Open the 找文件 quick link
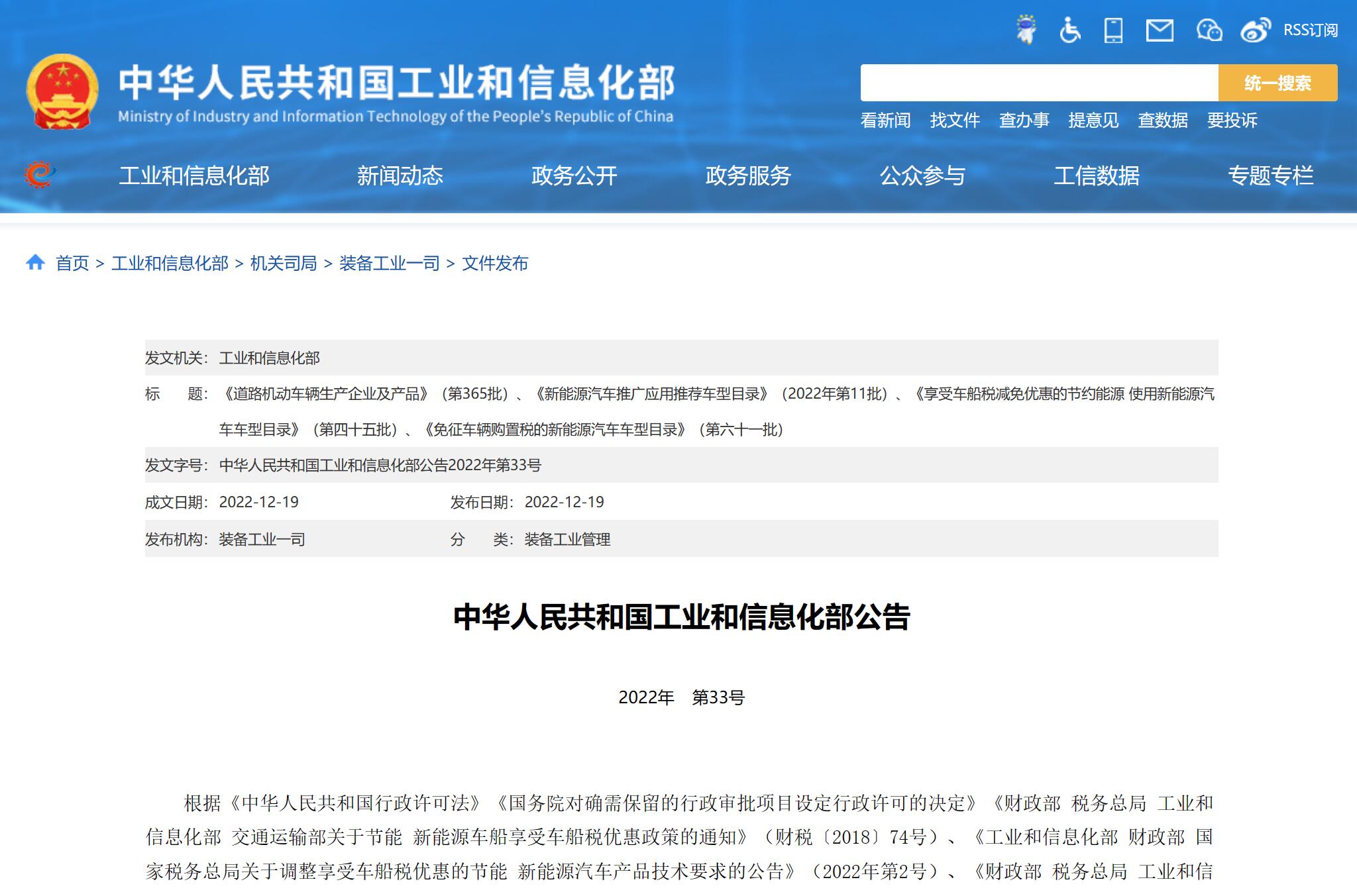This screenshot has height=896, width=1357. (x=955, y=121)
